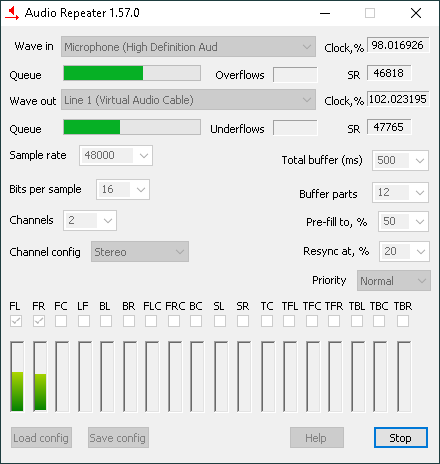
Task: Open the Pre-fill to % dropdown
Action: coord(403,221)
